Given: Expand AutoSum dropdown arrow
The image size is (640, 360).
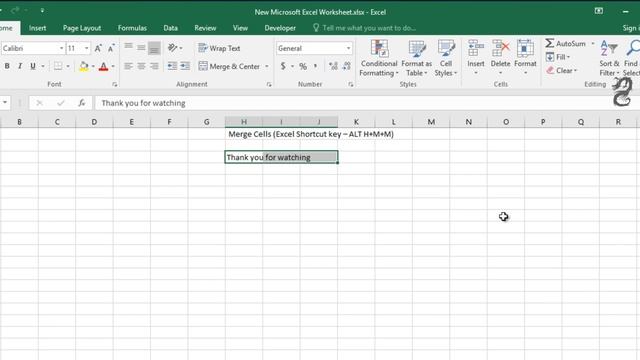Looking at the screenshot, I should point(593,43).
